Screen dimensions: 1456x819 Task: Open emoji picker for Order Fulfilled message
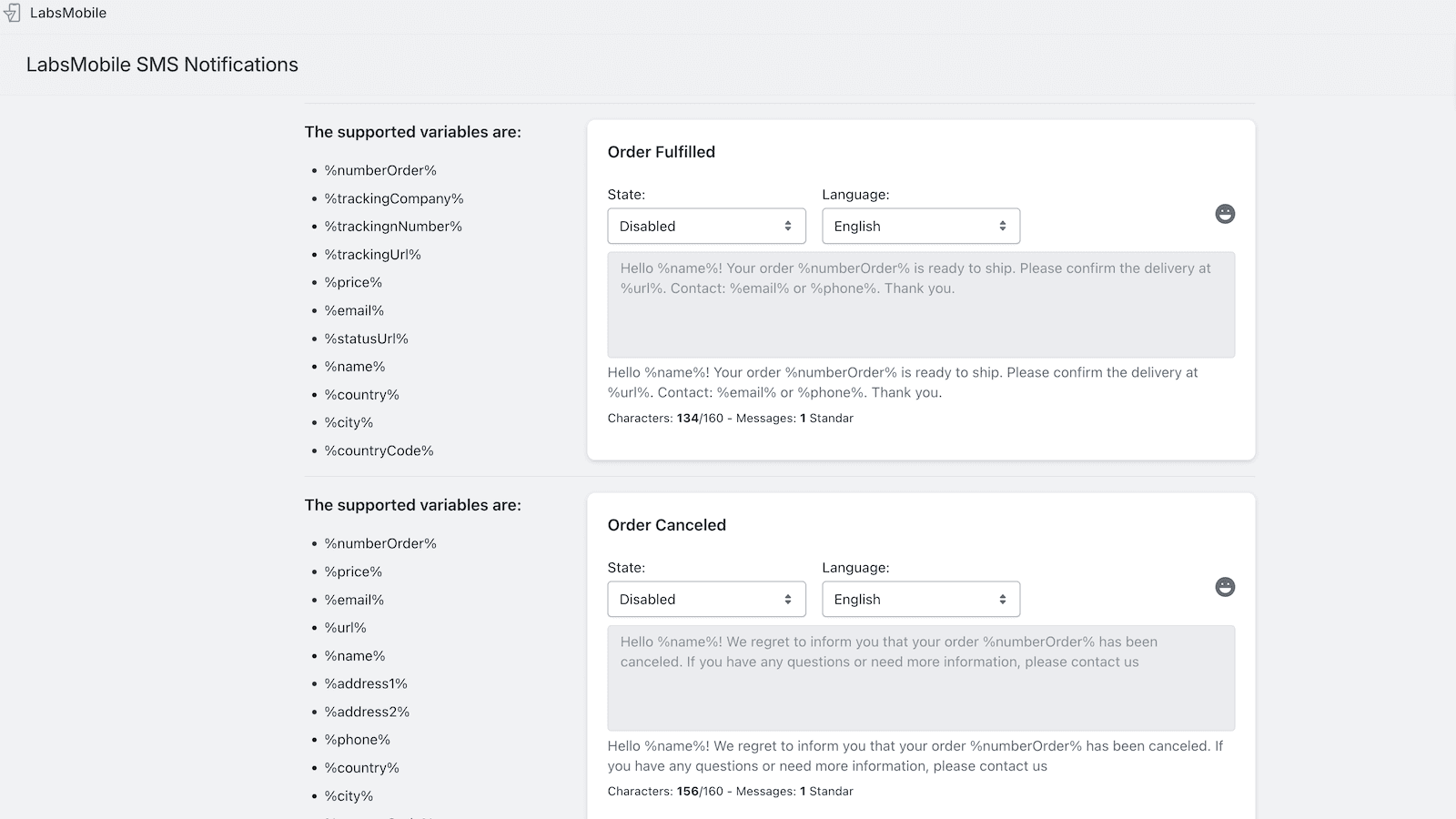(x=1225, y=214)
